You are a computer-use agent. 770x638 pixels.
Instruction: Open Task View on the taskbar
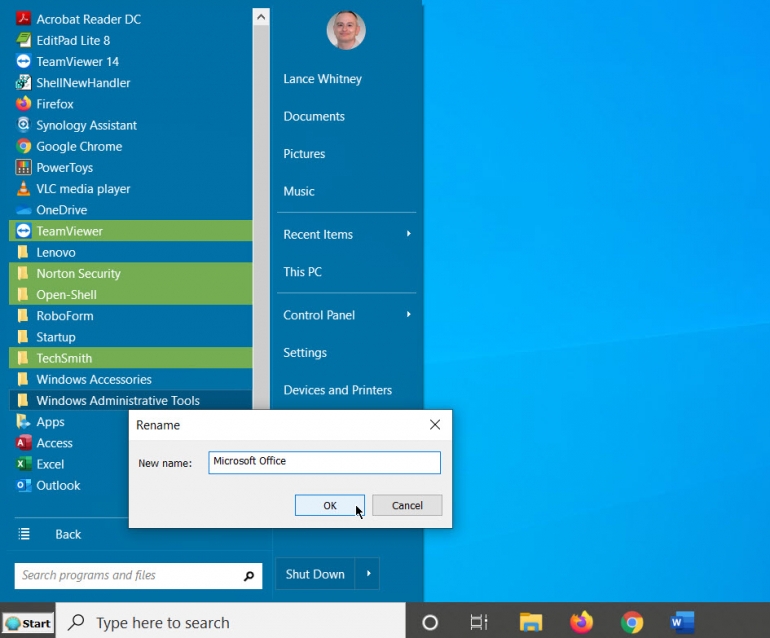(x=479, y=622)
